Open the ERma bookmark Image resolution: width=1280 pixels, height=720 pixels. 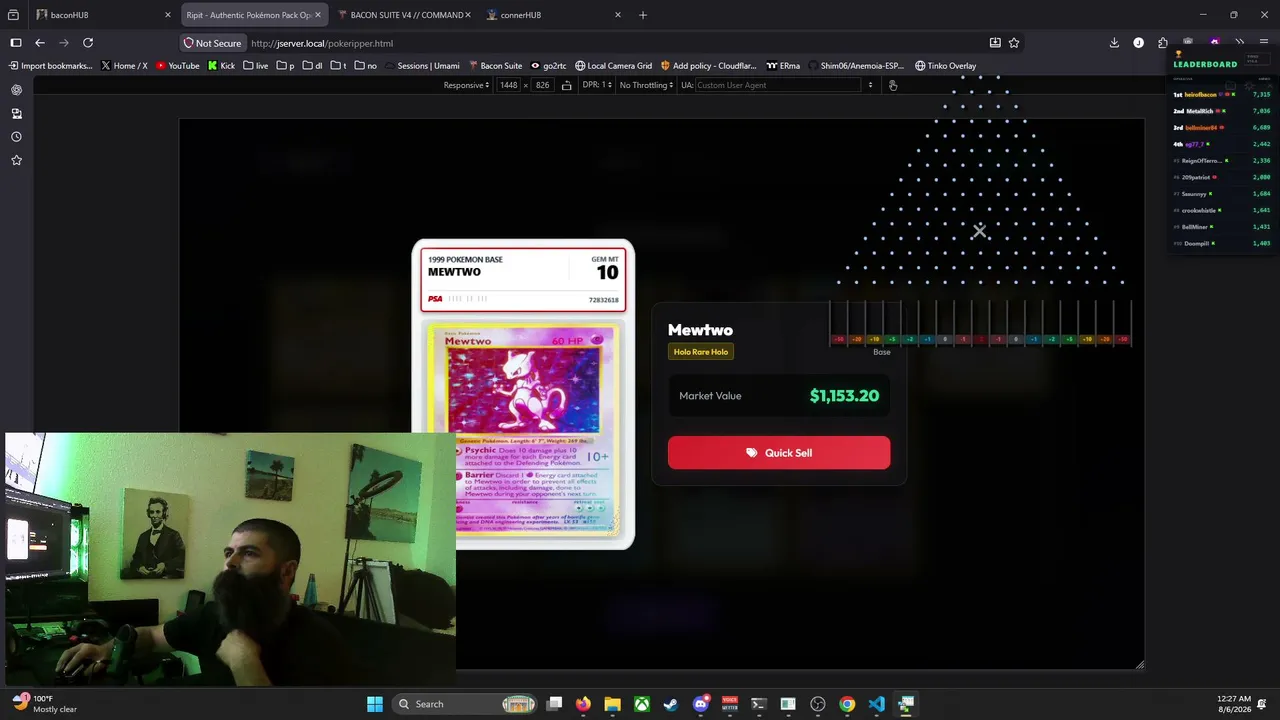[x=783, y=66]
